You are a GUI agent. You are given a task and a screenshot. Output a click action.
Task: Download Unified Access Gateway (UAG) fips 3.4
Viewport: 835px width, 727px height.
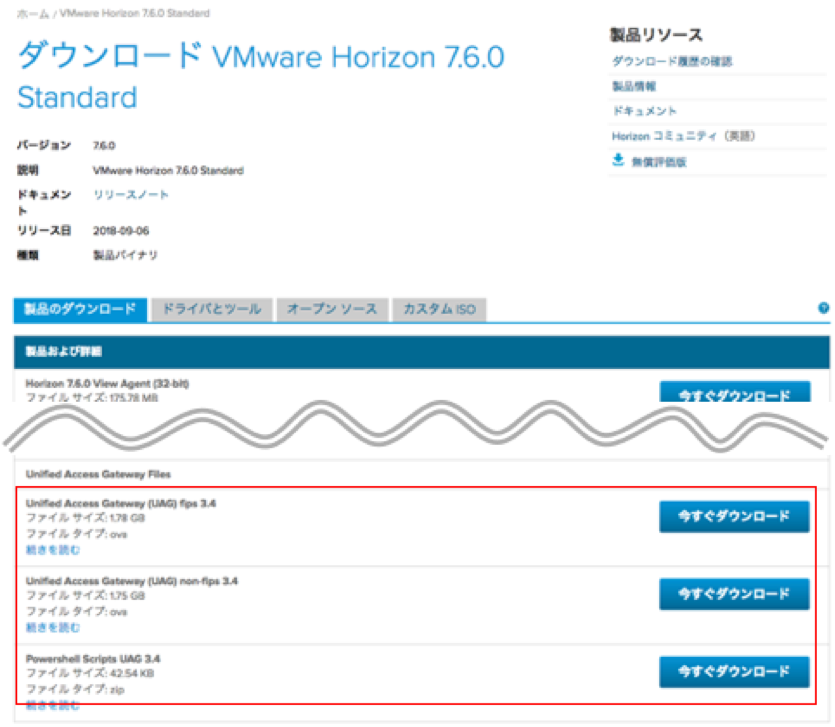[x=736, y=516]
